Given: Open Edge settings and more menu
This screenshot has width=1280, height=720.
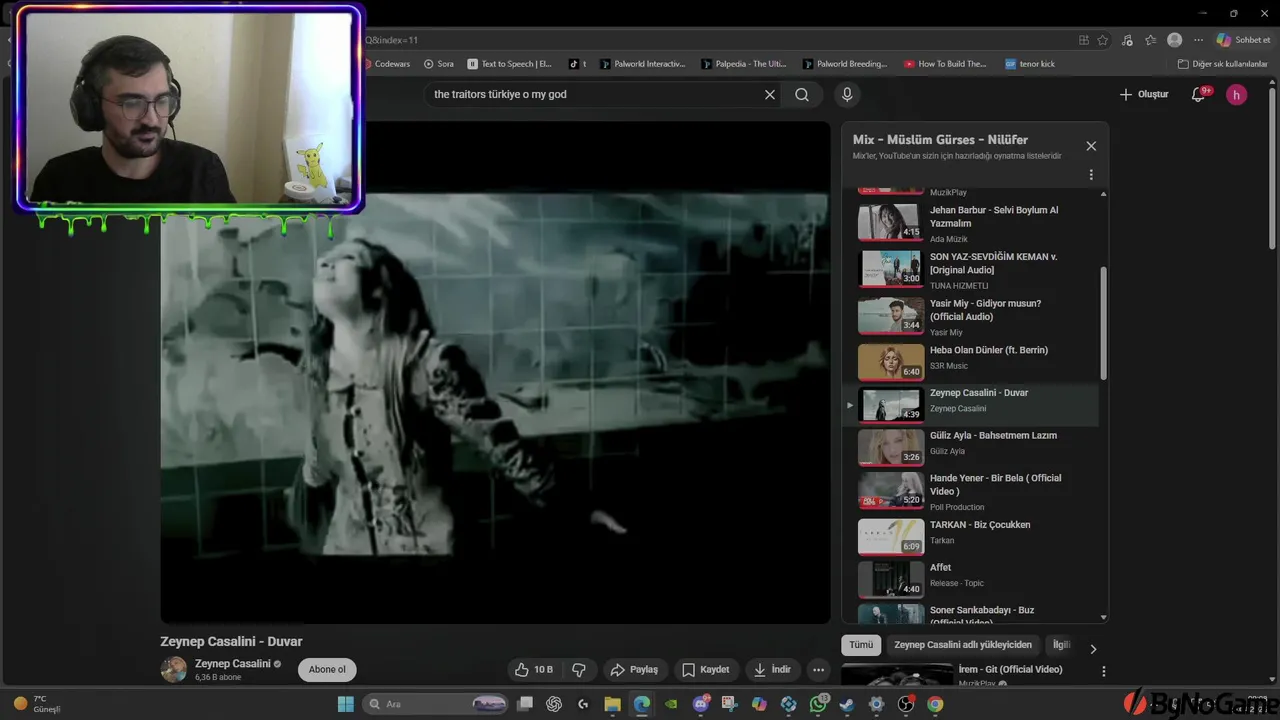Looking at the screenshot, I should [x=1198, y=40].
